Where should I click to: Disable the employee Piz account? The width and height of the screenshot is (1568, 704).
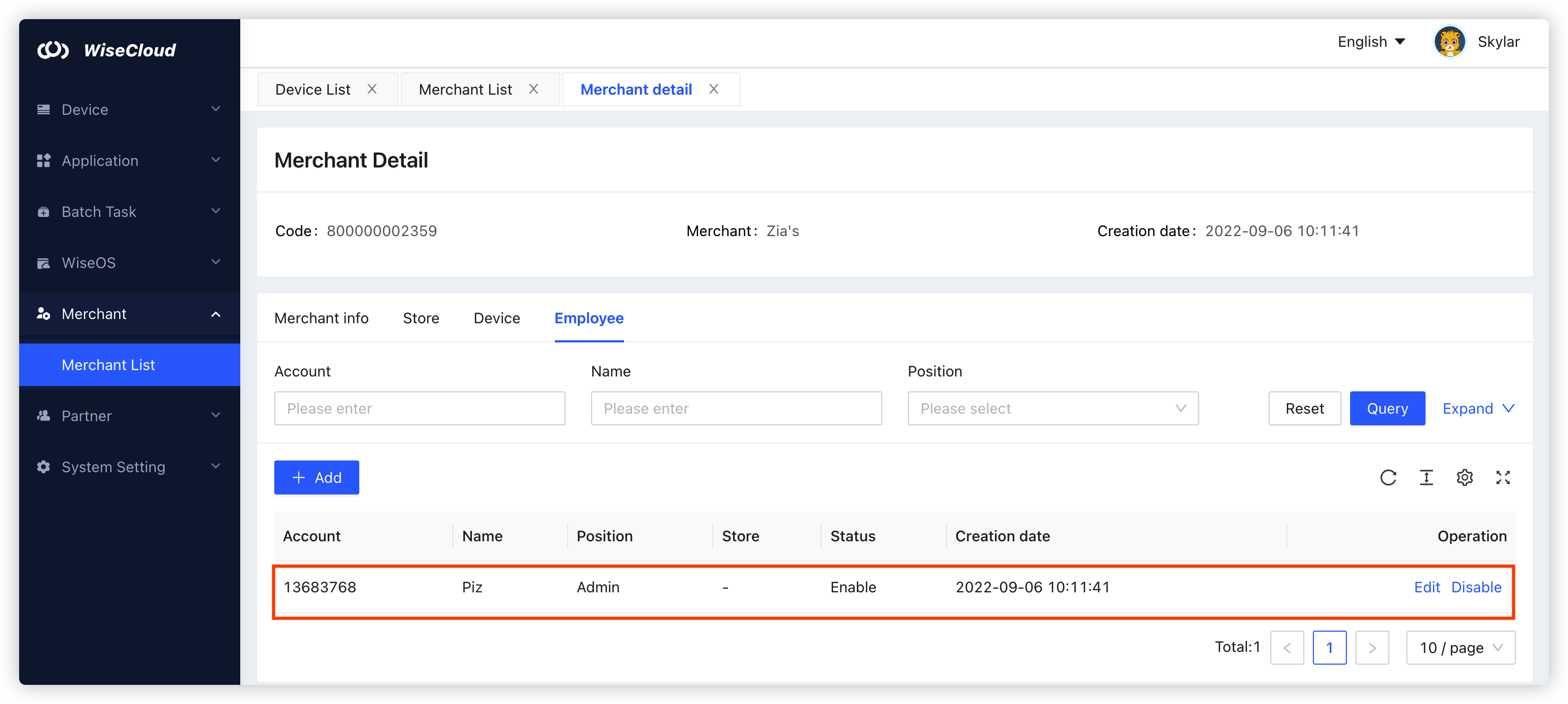tap(1476, 587)
